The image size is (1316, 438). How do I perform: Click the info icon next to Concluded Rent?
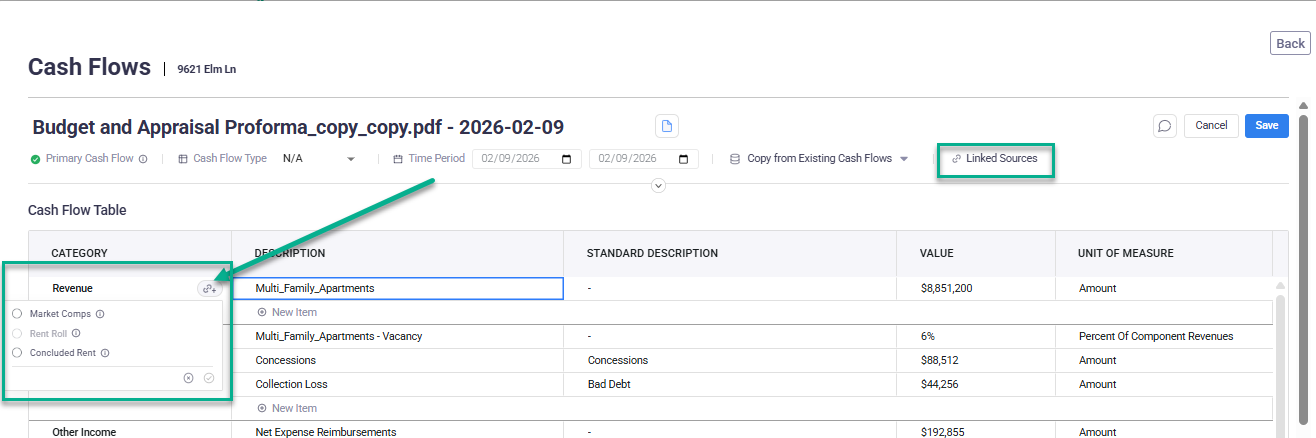point(105,353)
